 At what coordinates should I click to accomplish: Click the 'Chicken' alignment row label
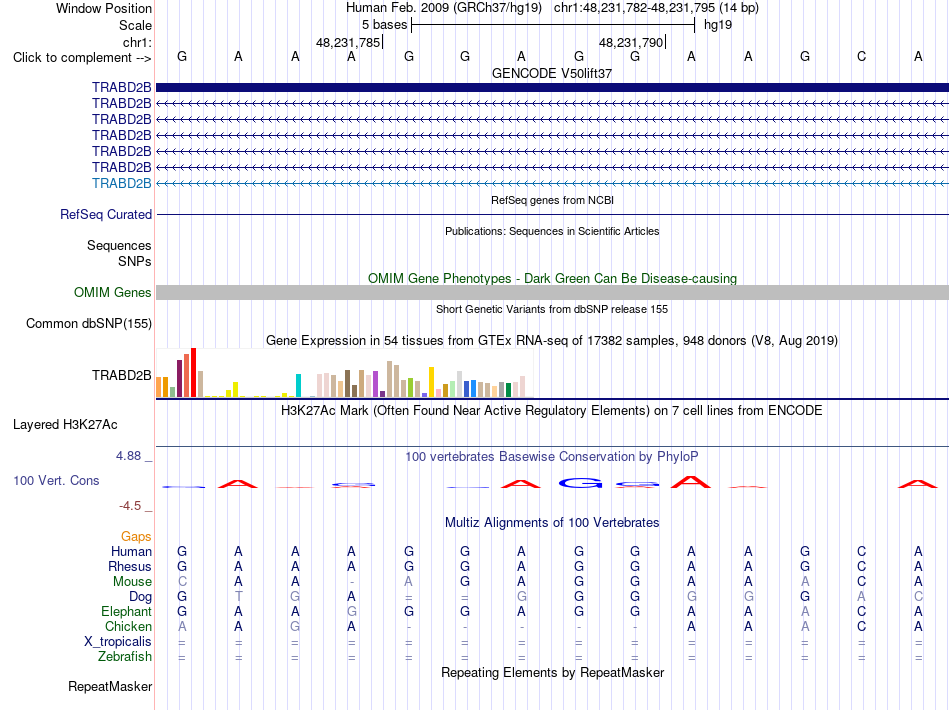coord(128,626)
